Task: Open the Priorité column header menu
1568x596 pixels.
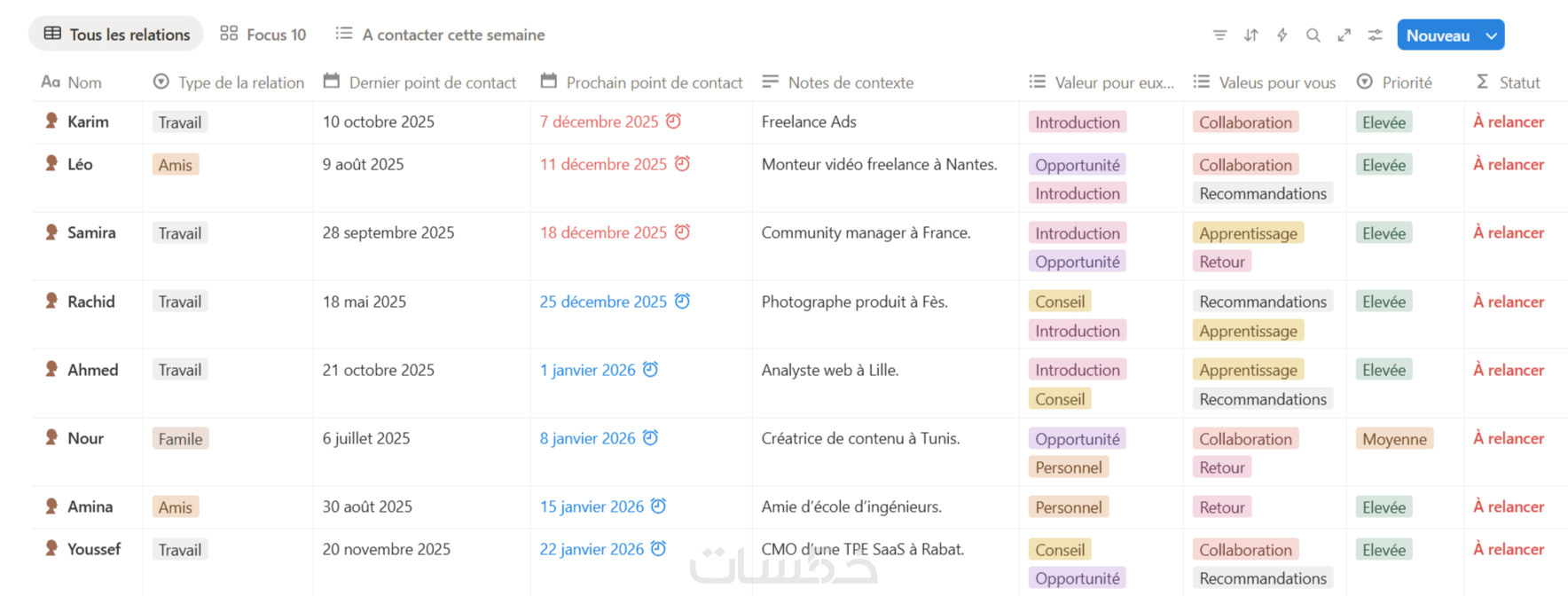Action: click(1406, 82)
